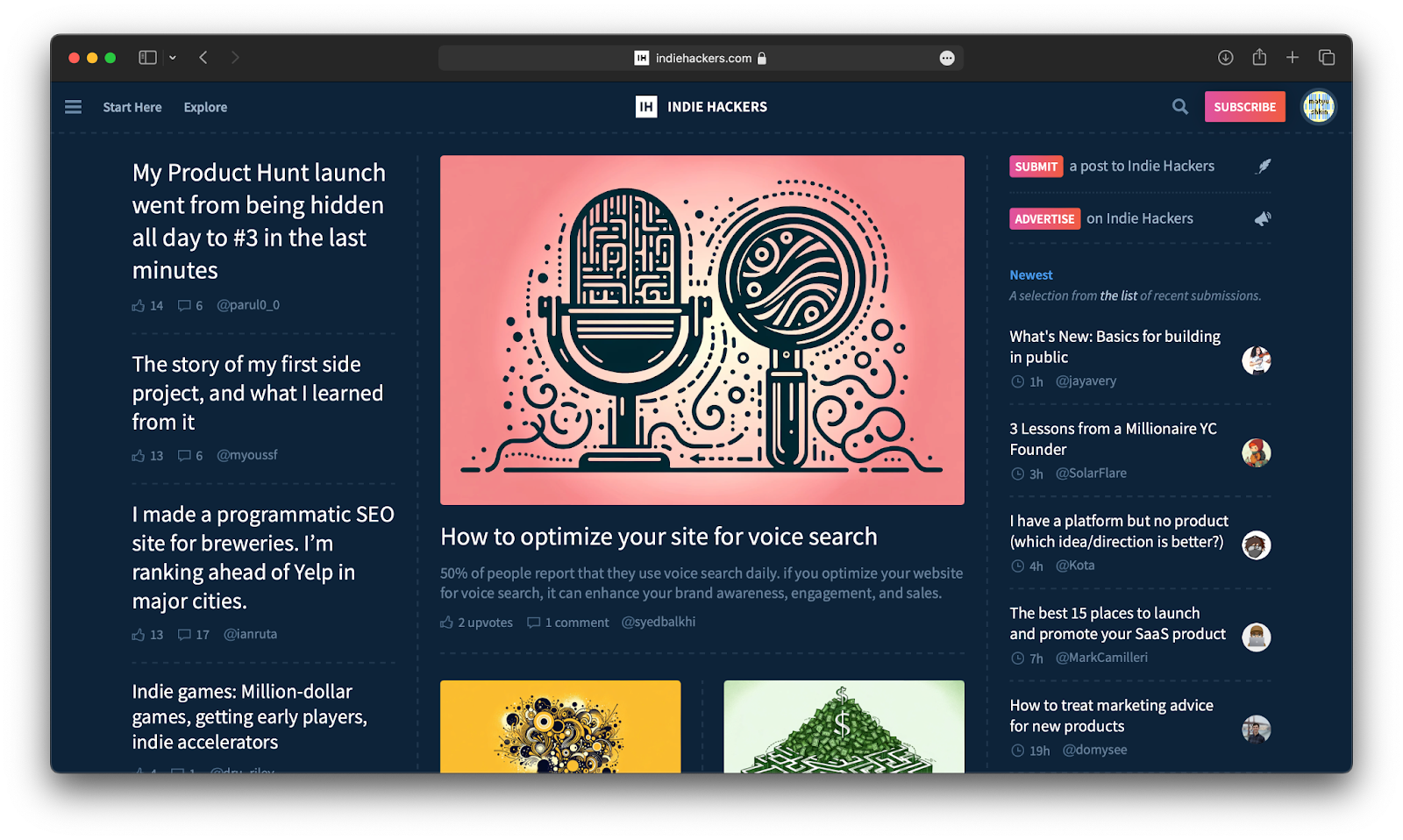Viewport: 1403px width, 840px height.
Task: Click the rocket icon beside Submit
Action: [x=1263, y=166]
